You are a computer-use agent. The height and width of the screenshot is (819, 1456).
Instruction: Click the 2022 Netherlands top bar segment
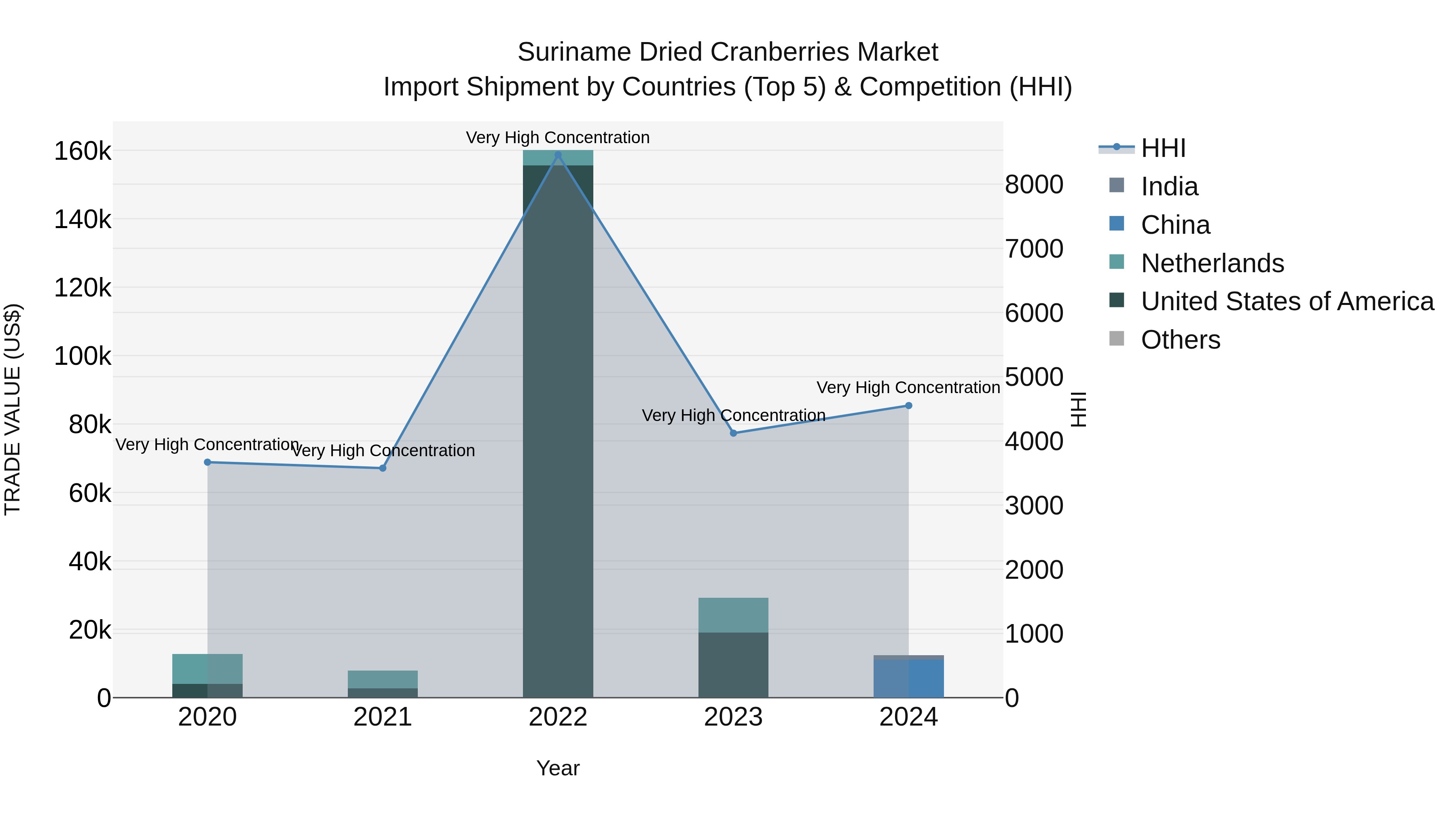pos(558,158)
